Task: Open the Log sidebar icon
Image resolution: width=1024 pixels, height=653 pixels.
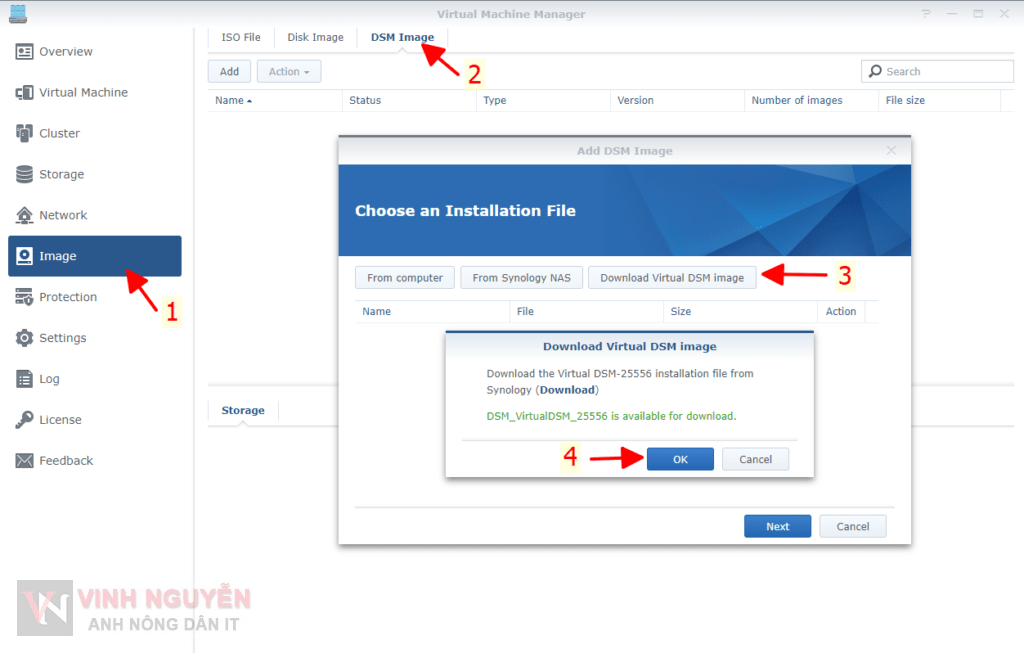Action: (24, 379)
